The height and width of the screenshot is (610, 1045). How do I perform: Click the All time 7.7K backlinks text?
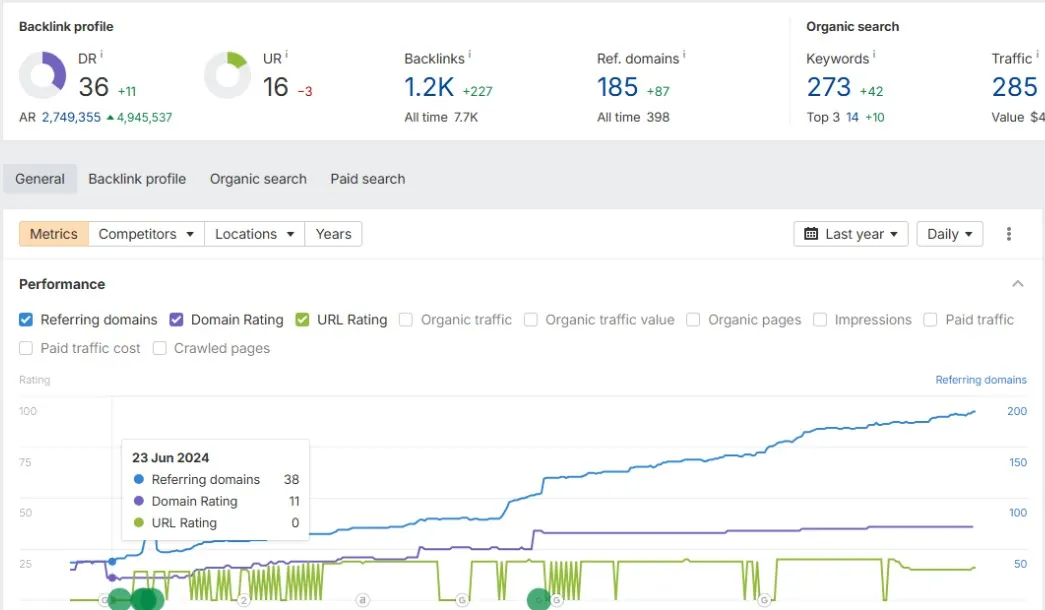[441, 117]
